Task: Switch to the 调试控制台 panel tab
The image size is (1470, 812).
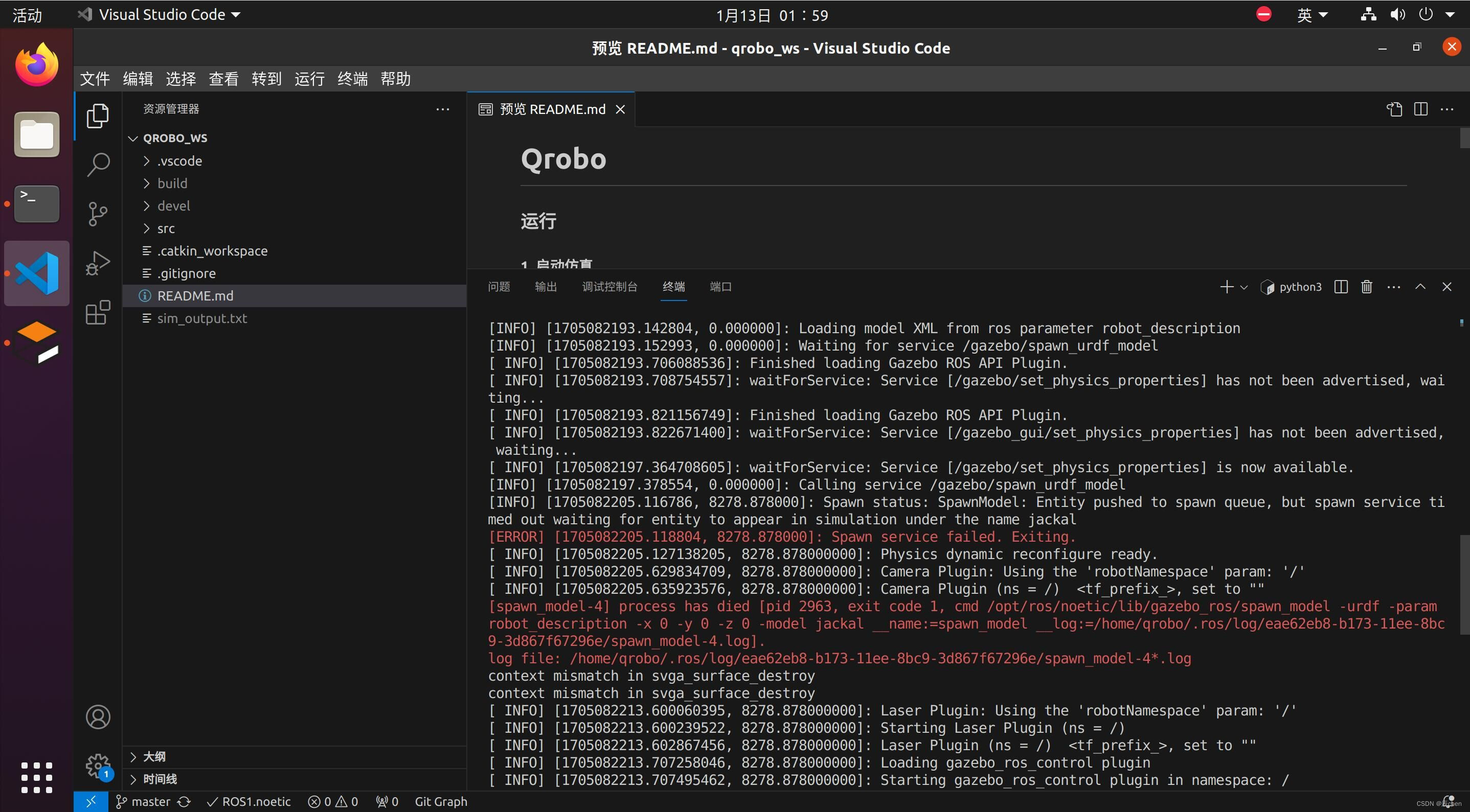Action: click(609, 287)
